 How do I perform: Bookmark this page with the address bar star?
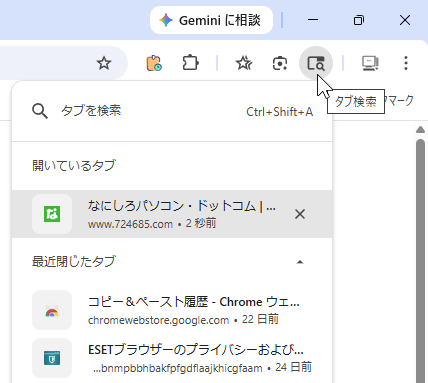(x=104, y=63)
